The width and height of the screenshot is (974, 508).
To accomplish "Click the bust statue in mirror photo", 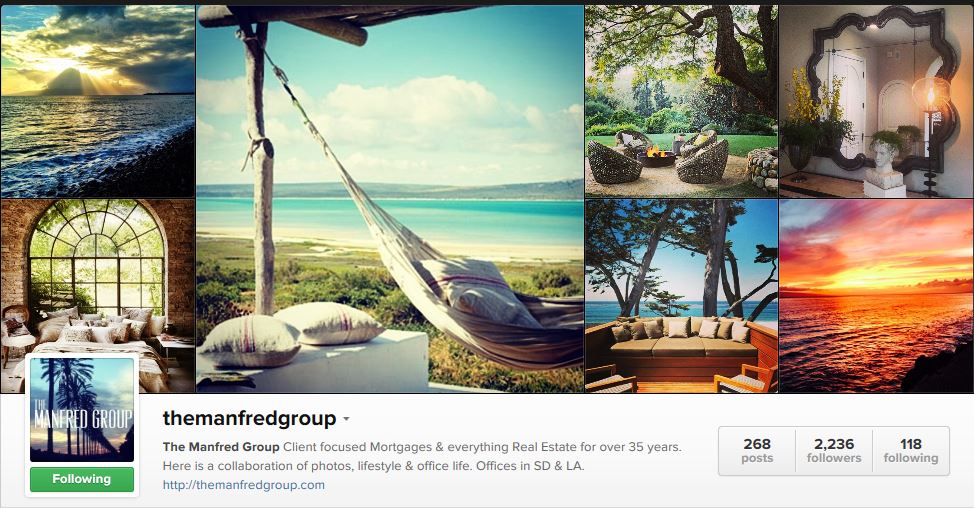I will 884,163.
